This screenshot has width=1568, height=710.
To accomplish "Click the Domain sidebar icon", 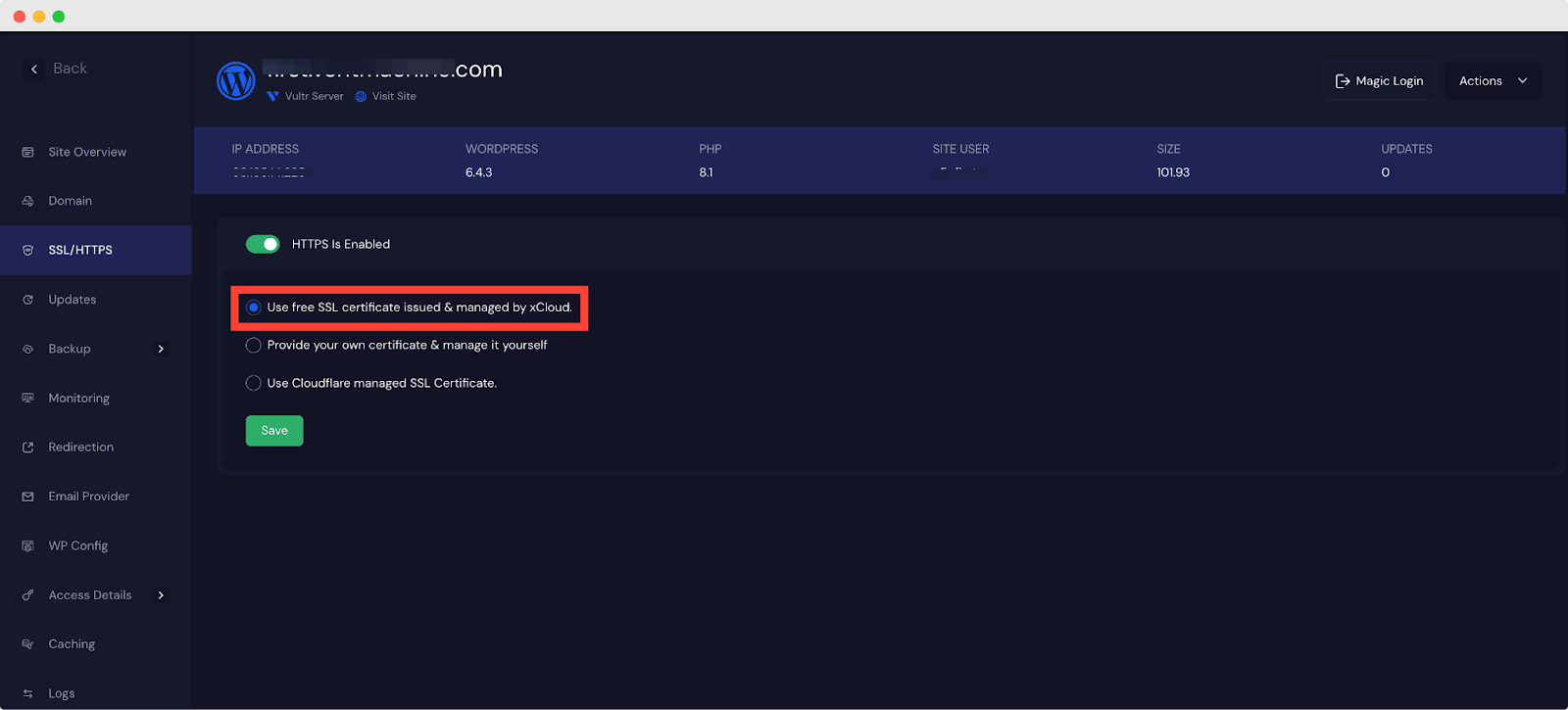I will [x=27, y=201].
